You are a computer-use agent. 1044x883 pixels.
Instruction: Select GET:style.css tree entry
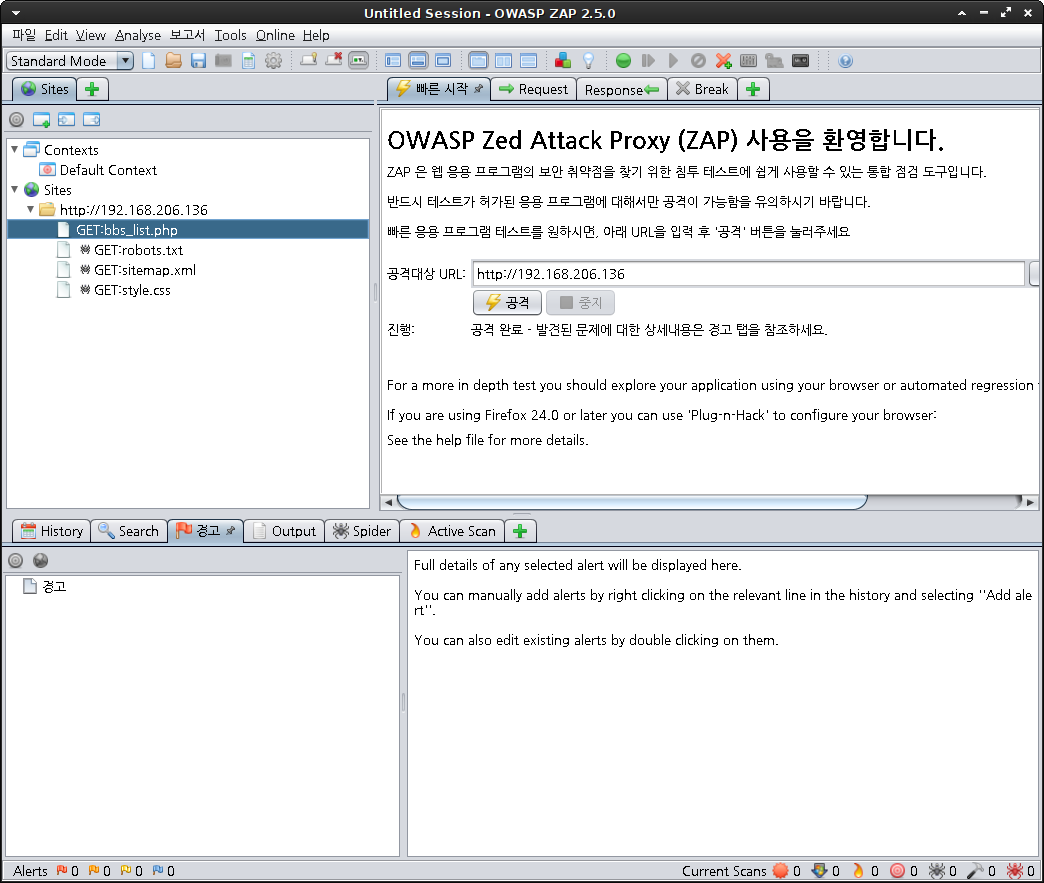(132, 290)
